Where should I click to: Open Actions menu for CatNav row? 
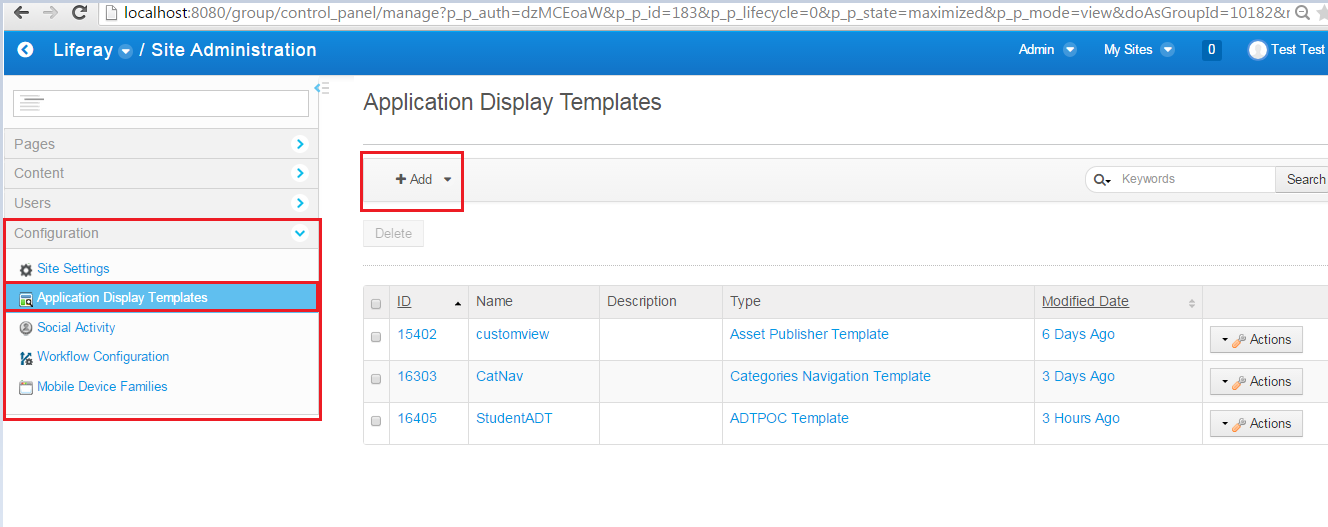[1256, 382]
